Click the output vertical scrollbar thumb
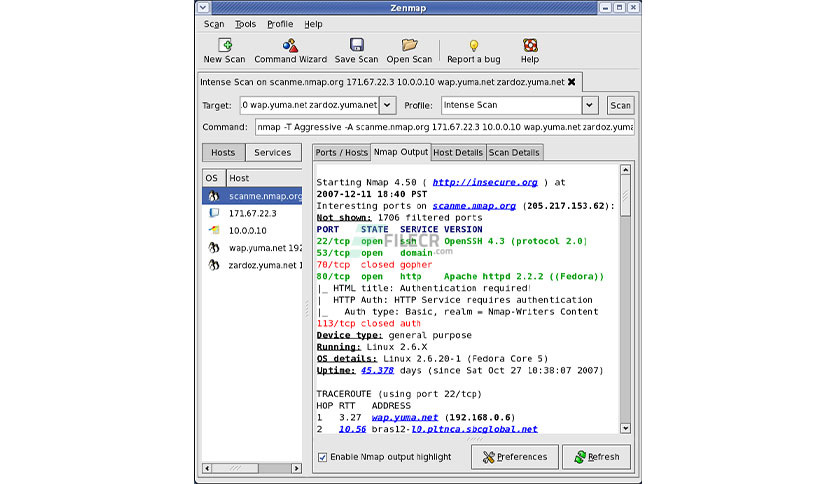The image size is (836, 484). click(x=625, y=196)
